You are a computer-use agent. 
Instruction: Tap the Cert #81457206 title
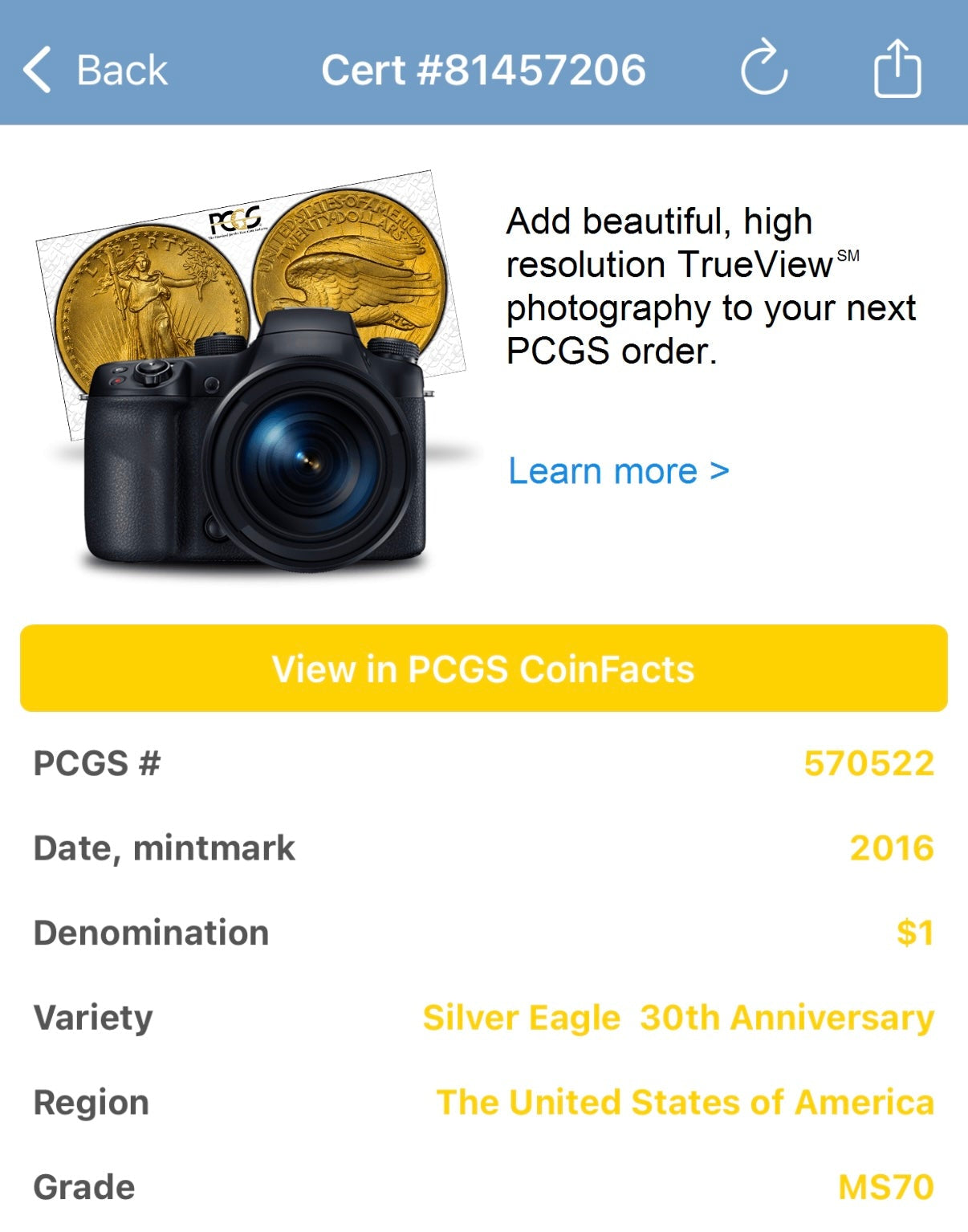[483, 71]
